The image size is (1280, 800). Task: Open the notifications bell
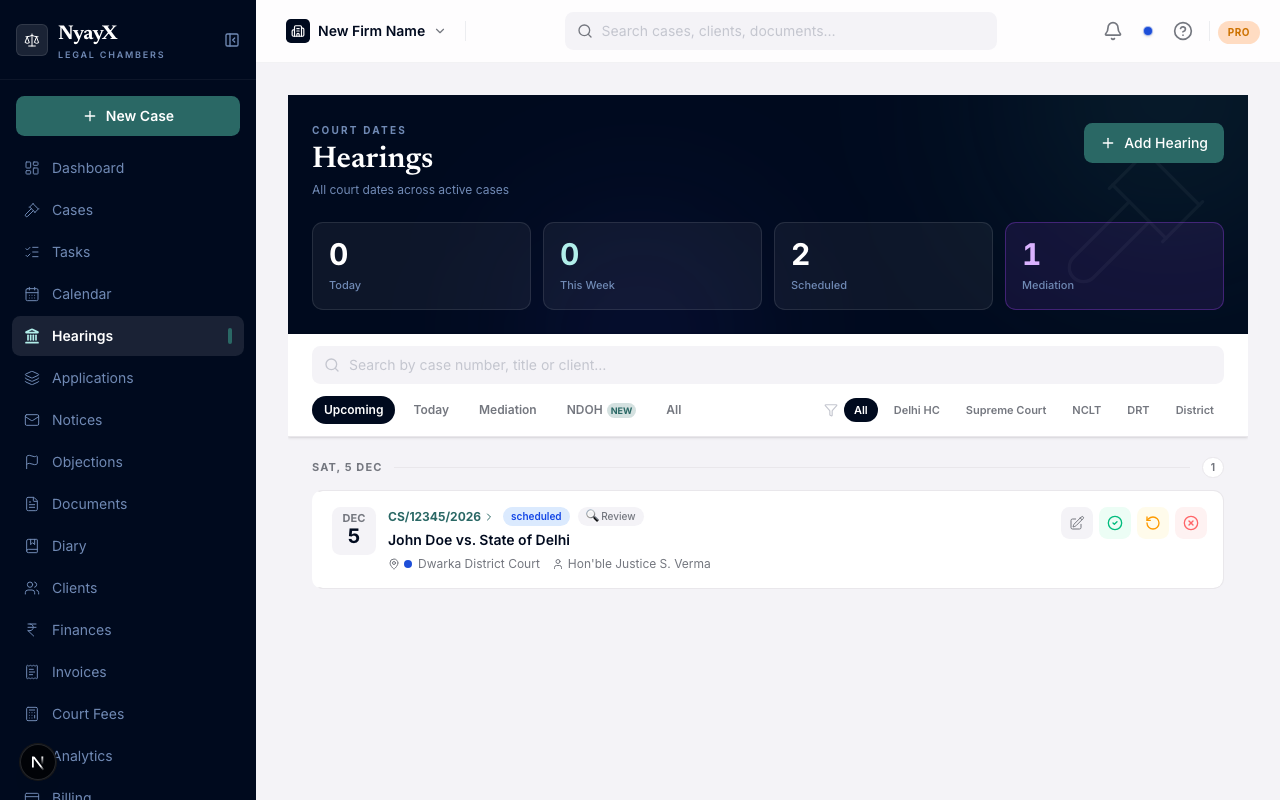pos(1112,31)
